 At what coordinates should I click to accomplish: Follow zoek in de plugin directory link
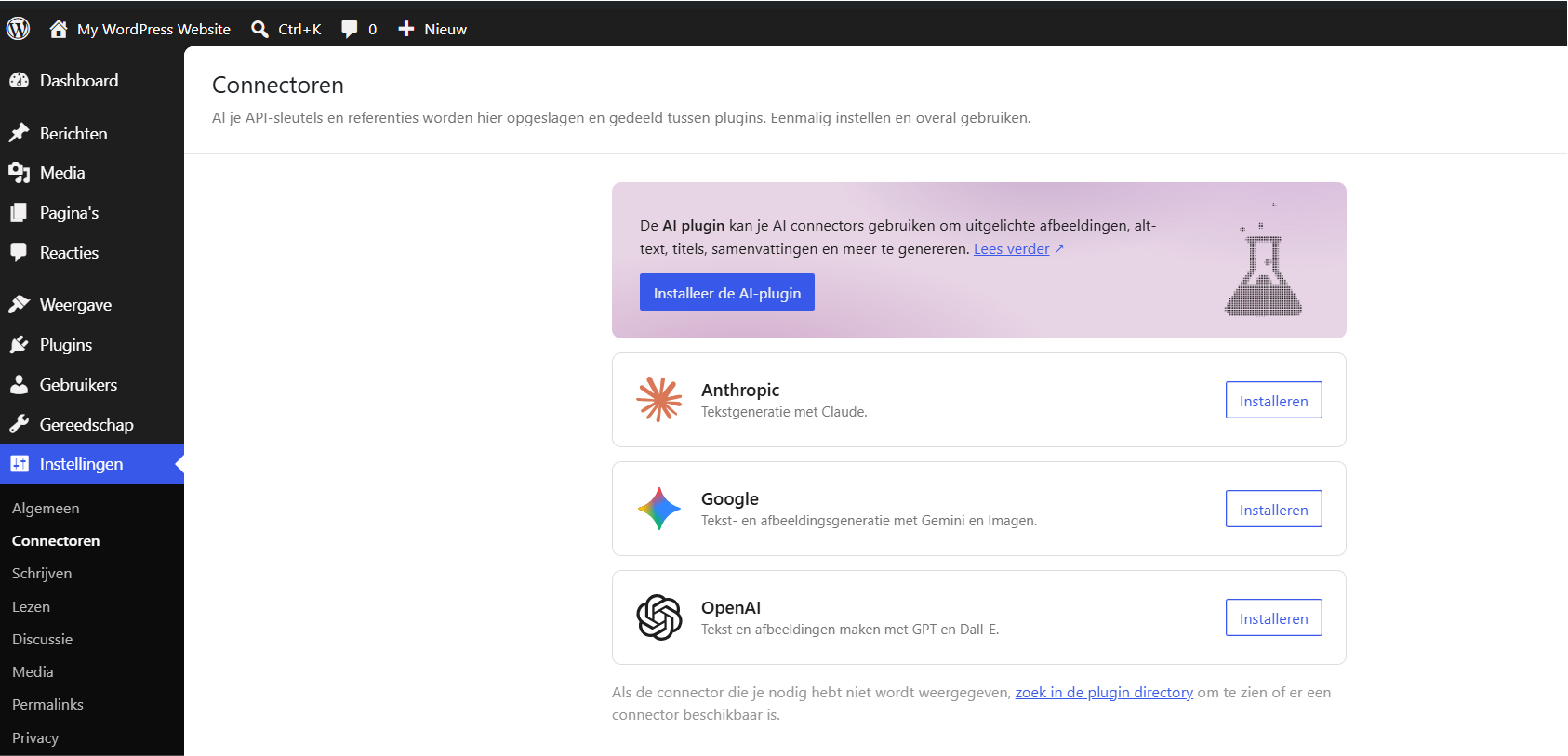[x=1104, y=692]
